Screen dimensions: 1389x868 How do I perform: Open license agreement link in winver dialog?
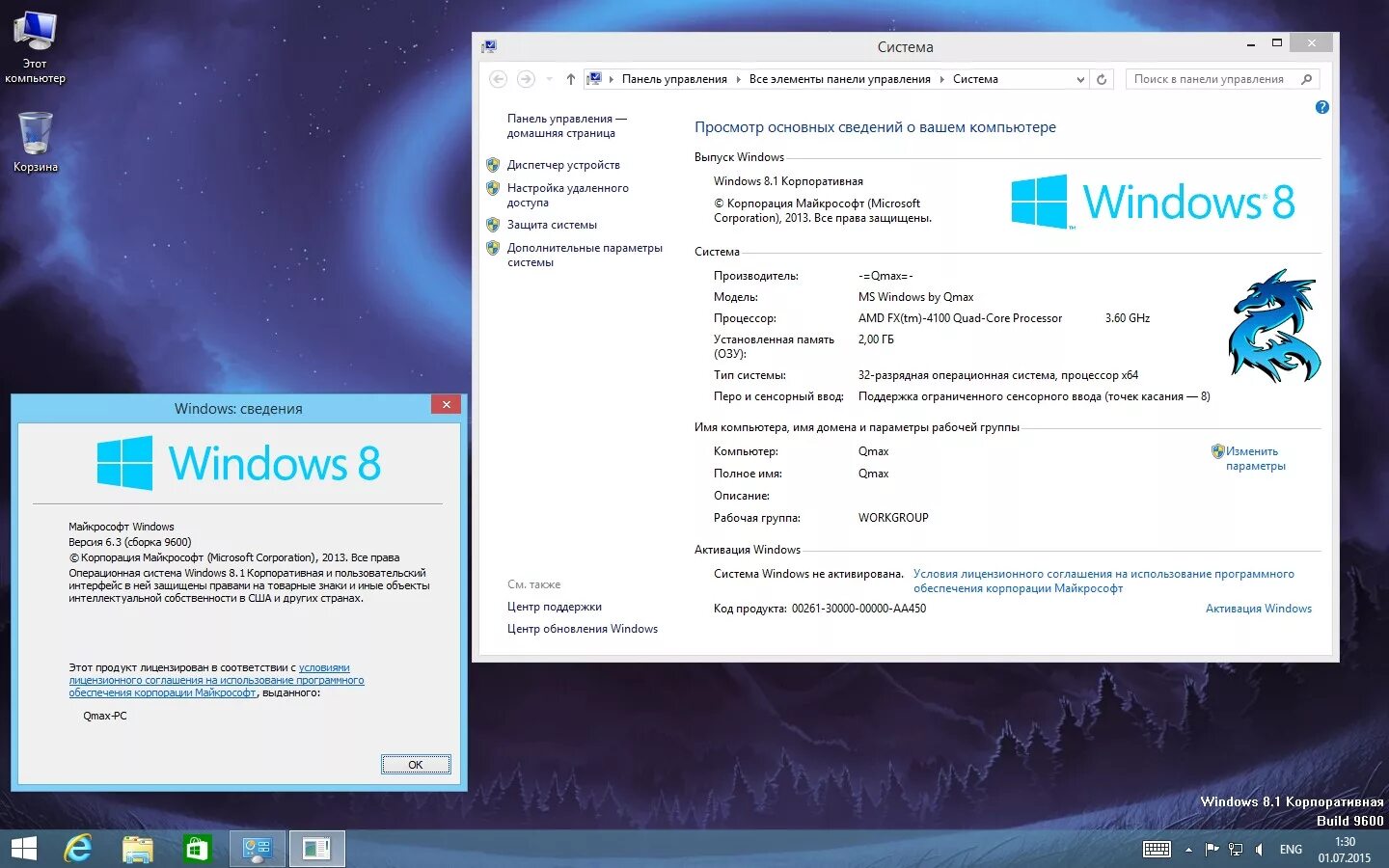[216, 680]
